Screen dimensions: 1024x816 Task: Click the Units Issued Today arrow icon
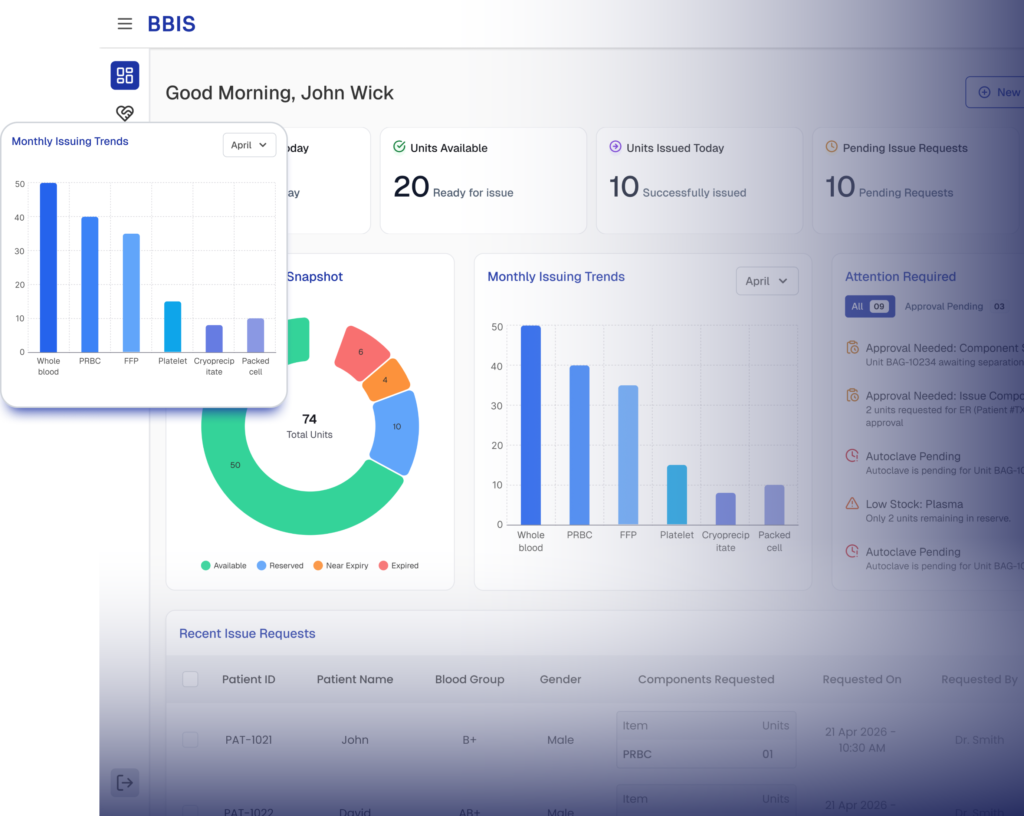point(615,147)
